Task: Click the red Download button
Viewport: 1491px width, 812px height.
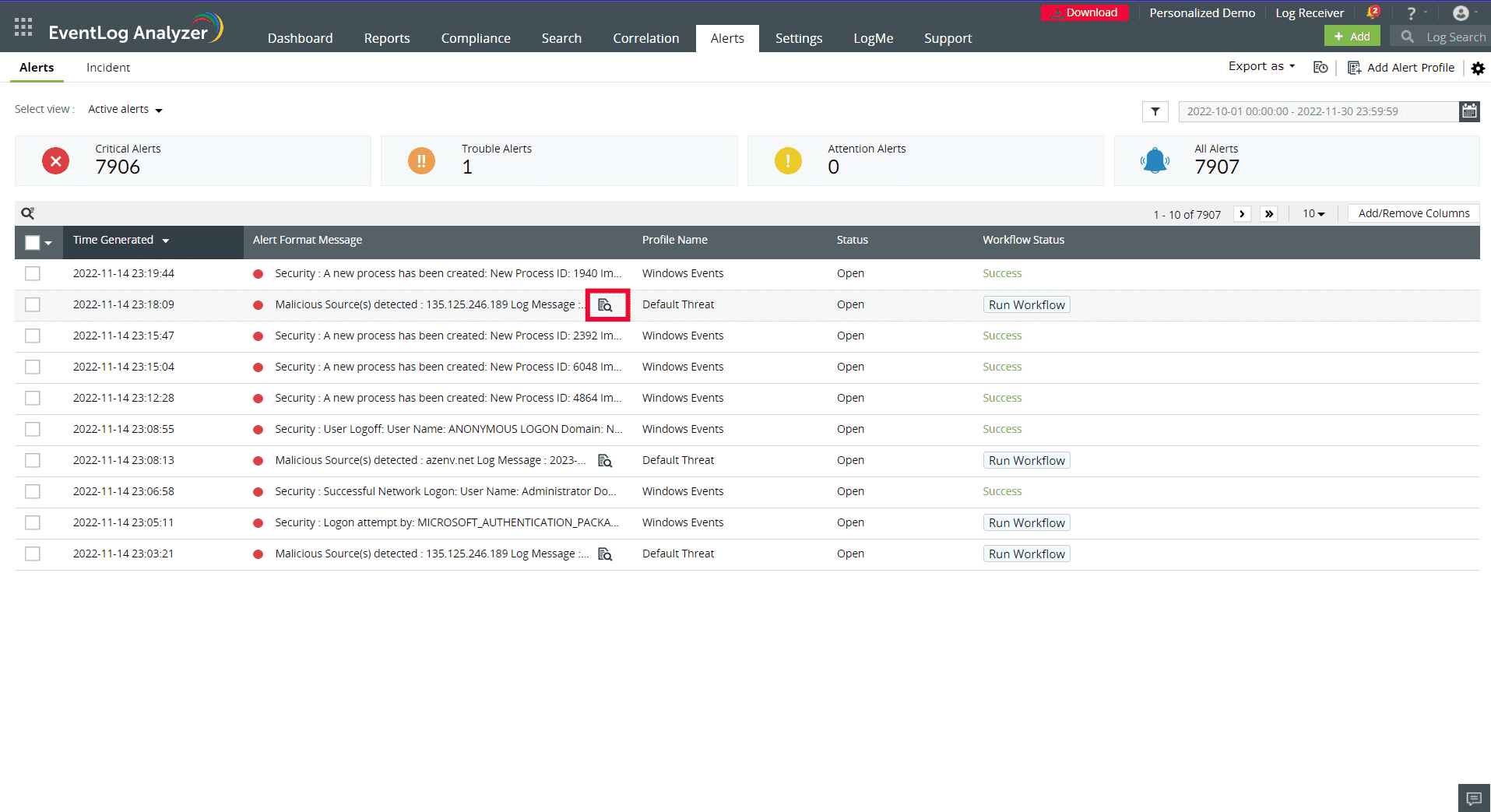Action: tap(1085, 12)
